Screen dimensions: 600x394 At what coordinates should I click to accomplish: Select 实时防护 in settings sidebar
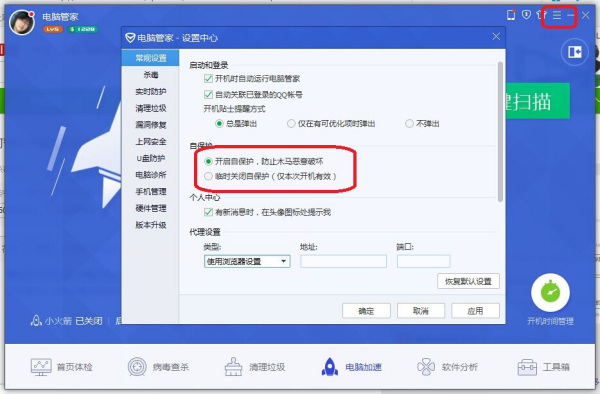tap(150, 91)
